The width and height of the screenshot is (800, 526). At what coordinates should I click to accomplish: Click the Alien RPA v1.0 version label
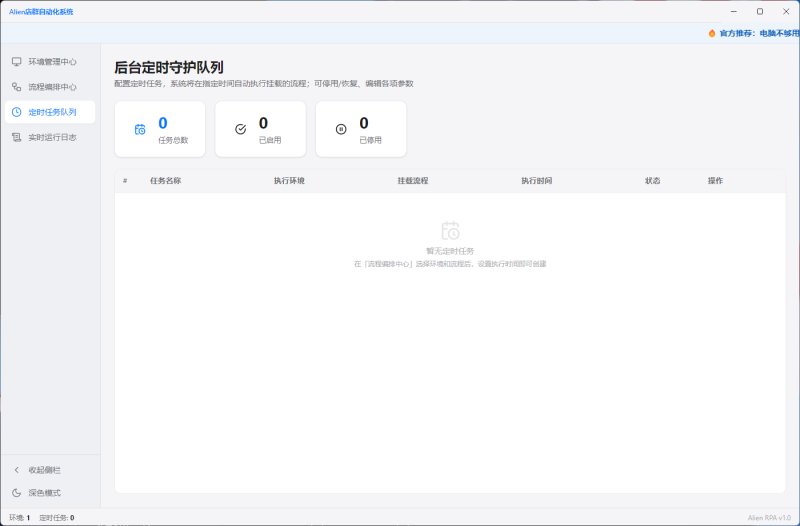[x=769, y=518]
